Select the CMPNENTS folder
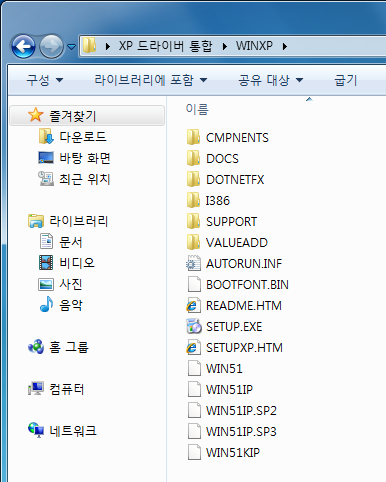The width and height of the screenshot is (386, 482). 237,138
